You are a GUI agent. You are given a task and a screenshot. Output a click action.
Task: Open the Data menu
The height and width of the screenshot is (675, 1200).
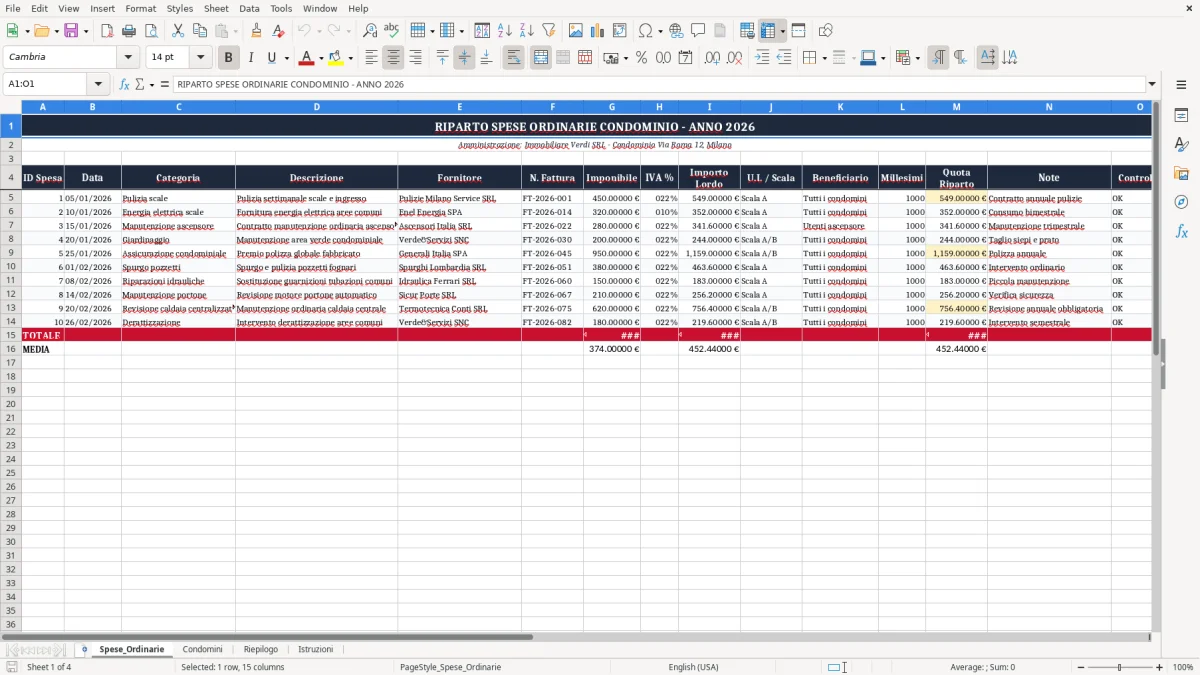[249, 8]
